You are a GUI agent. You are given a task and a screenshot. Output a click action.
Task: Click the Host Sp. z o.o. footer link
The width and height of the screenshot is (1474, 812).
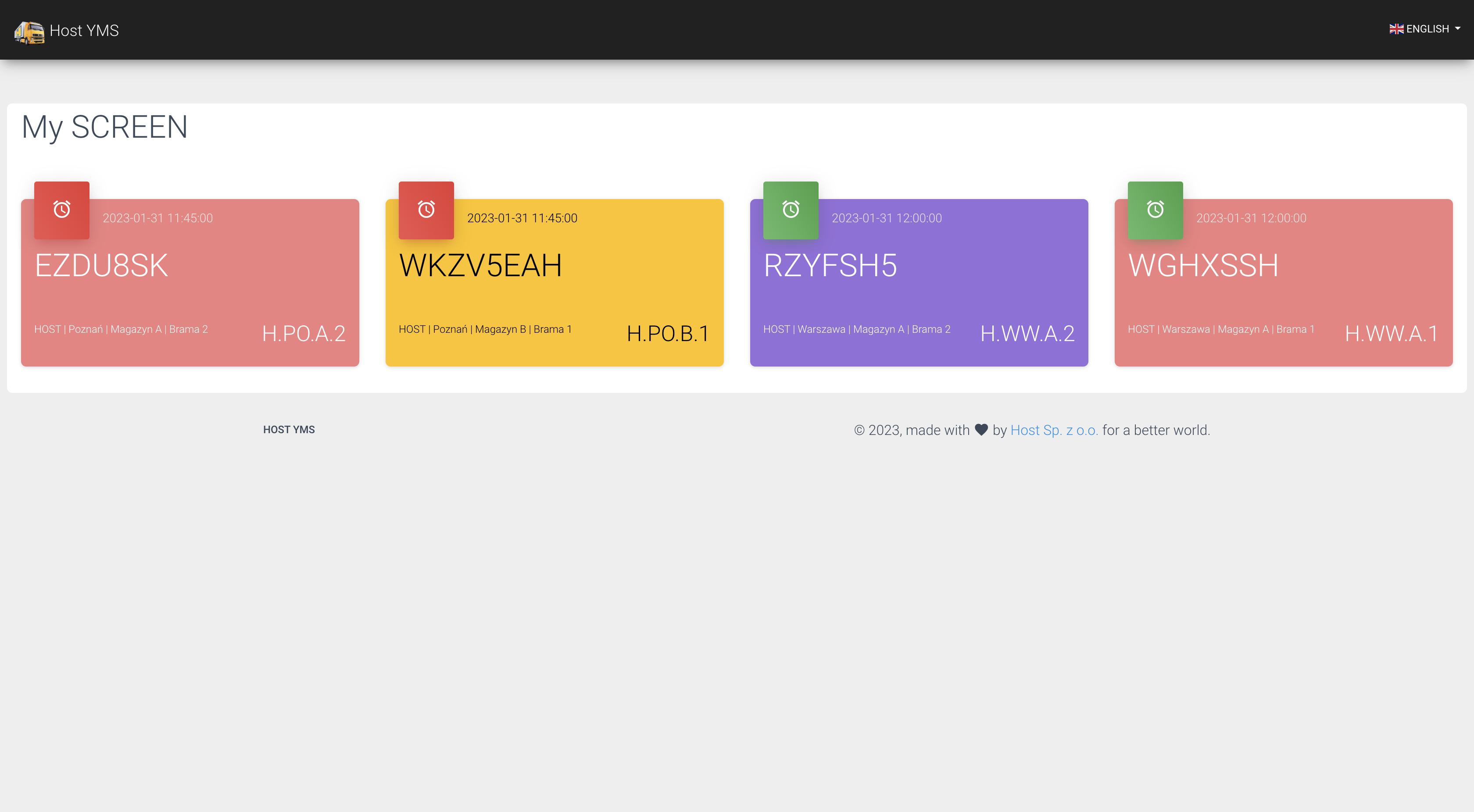(1055, 429)
